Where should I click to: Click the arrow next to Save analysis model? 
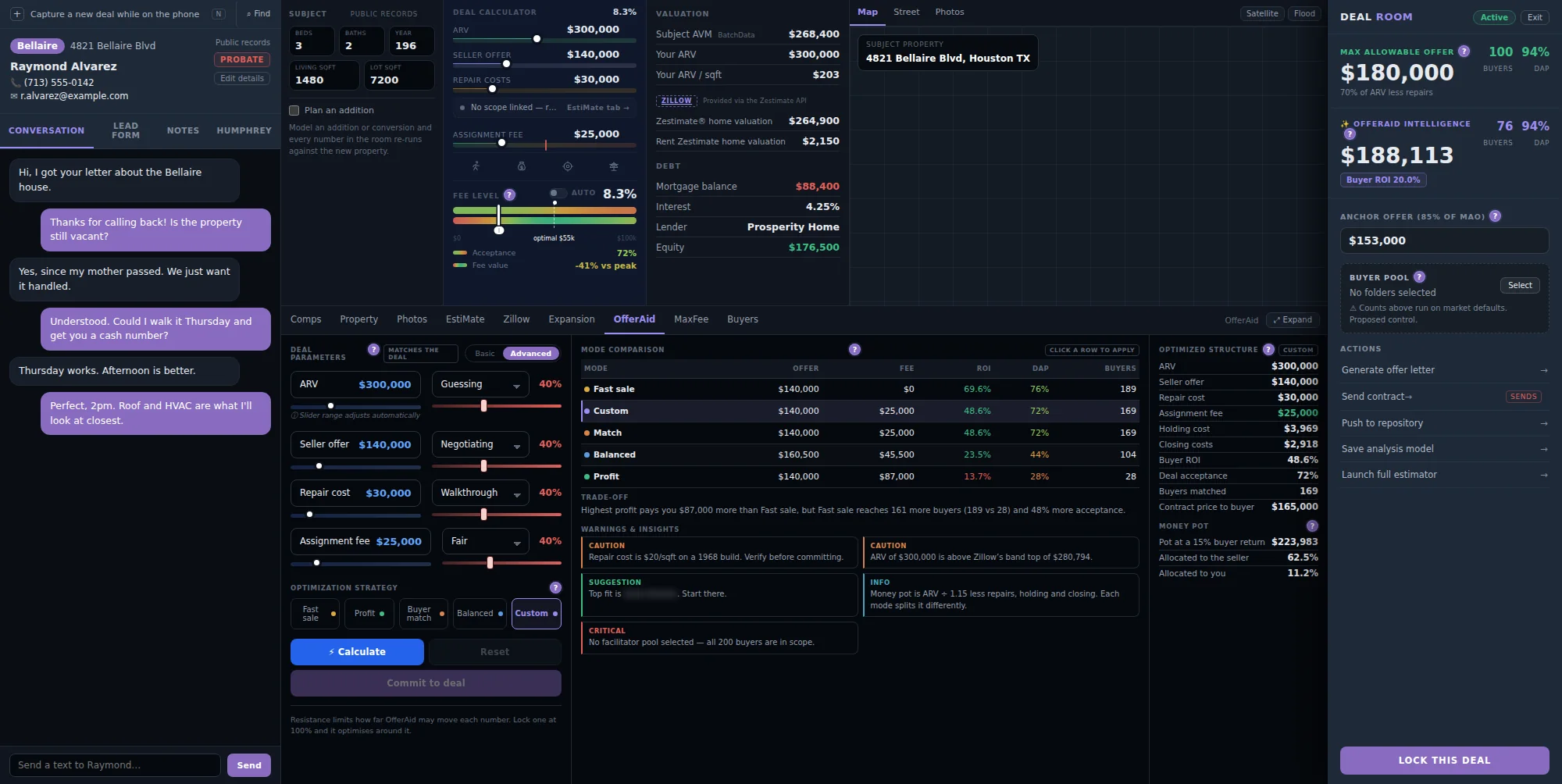pos(1543,449)
